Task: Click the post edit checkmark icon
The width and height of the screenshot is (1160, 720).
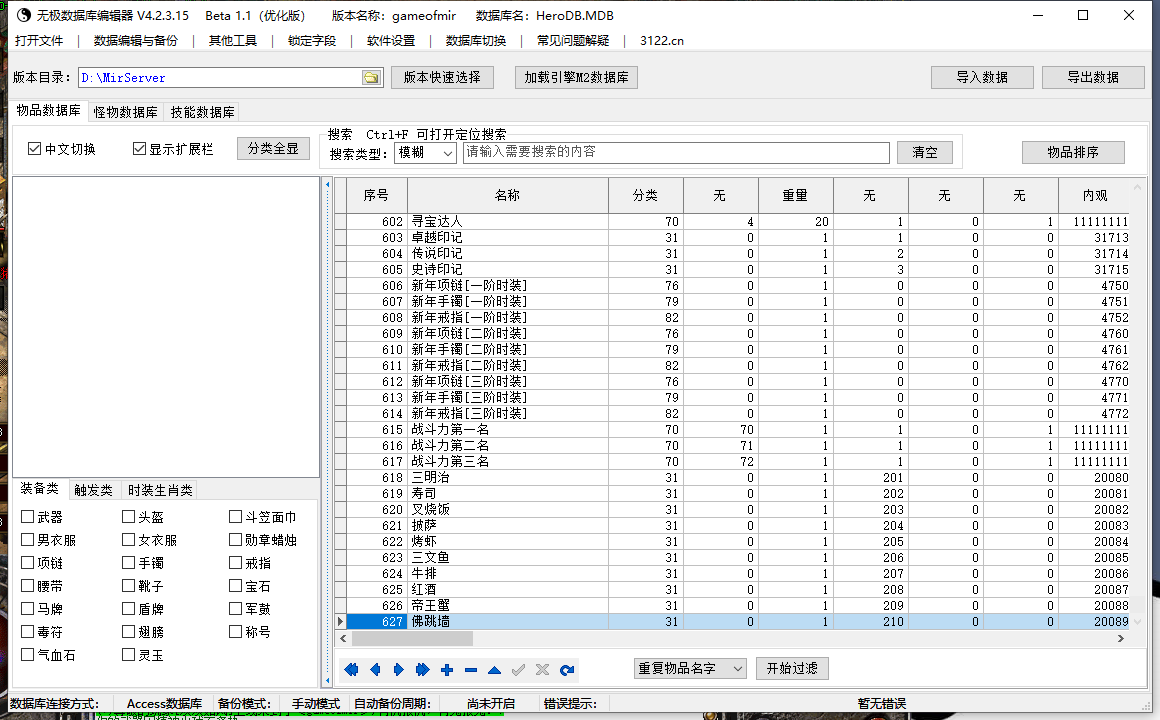Action: 519,670
